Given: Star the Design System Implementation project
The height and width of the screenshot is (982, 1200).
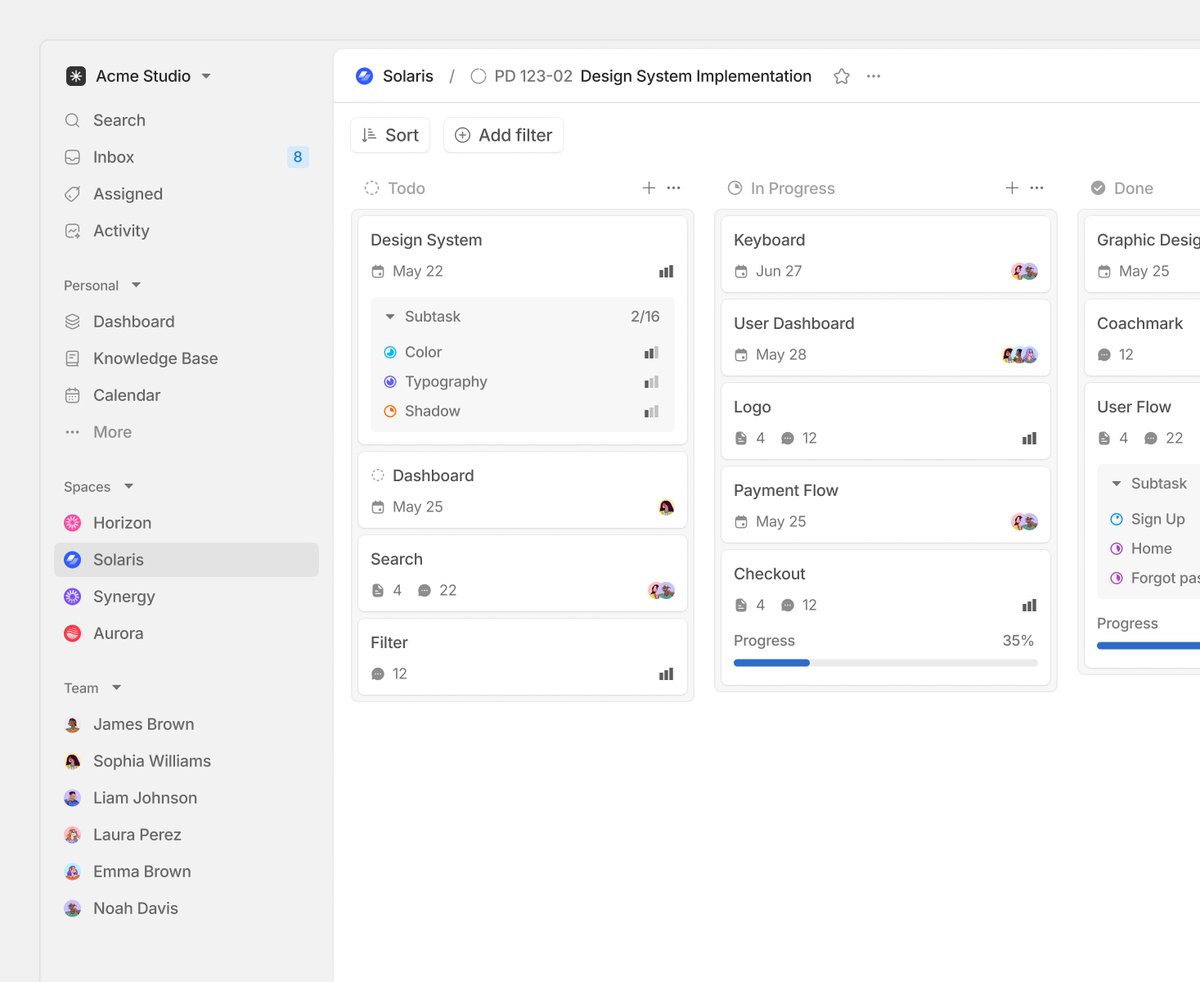Looking at the screenshot, I should [x=842, y=76].
